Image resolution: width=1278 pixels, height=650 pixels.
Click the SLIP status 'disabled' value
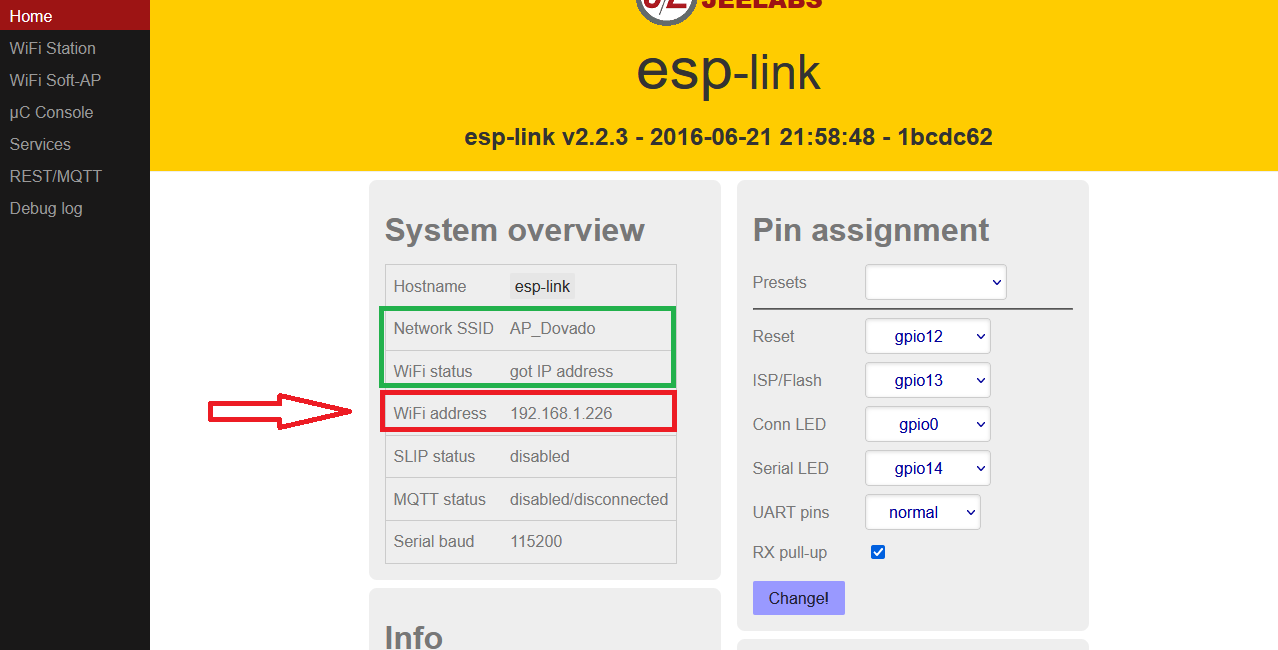coord(539,456)
